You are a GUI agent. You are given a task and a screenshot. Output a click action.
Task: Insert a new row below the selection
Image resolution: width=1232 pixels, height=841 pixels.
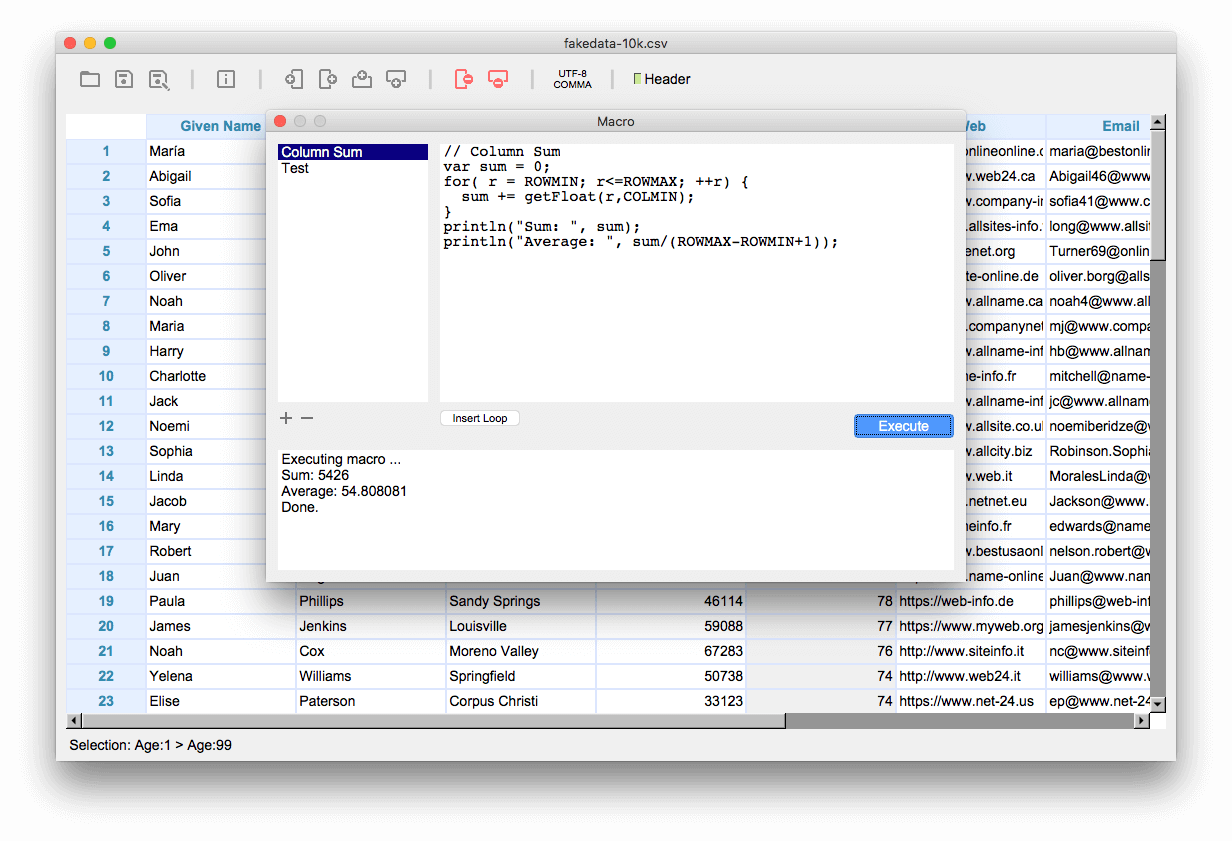[396, 79]
